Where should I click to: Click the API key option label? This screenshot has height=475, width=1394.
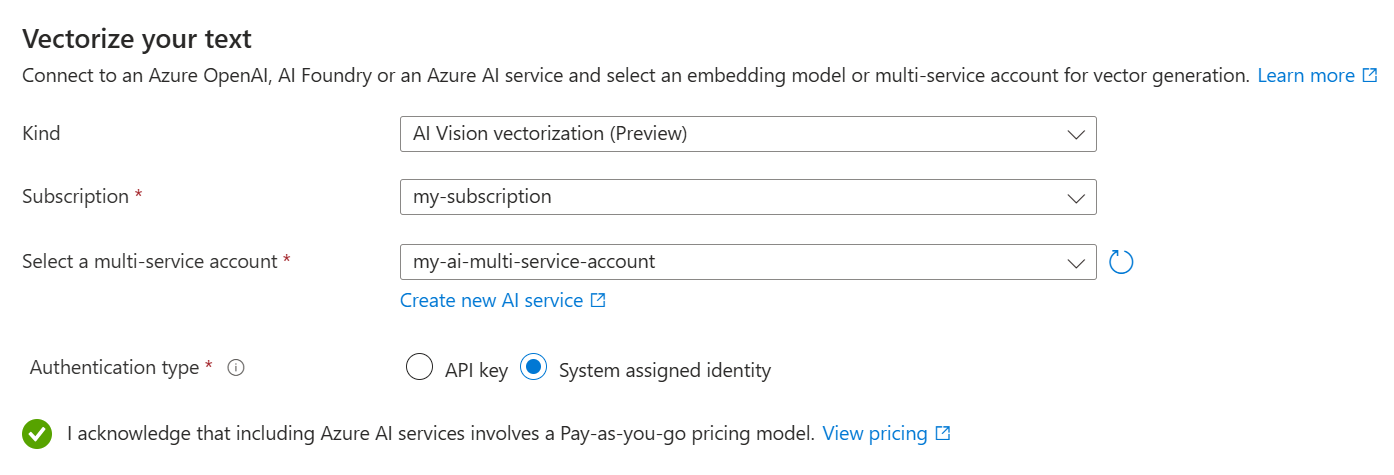click(x=476, y=370)
